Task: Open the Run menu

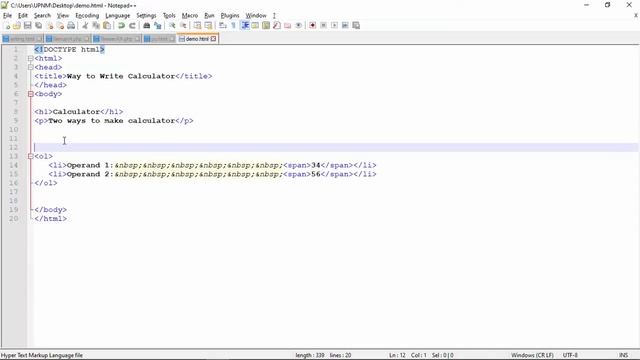Action: tap(209, 16)
